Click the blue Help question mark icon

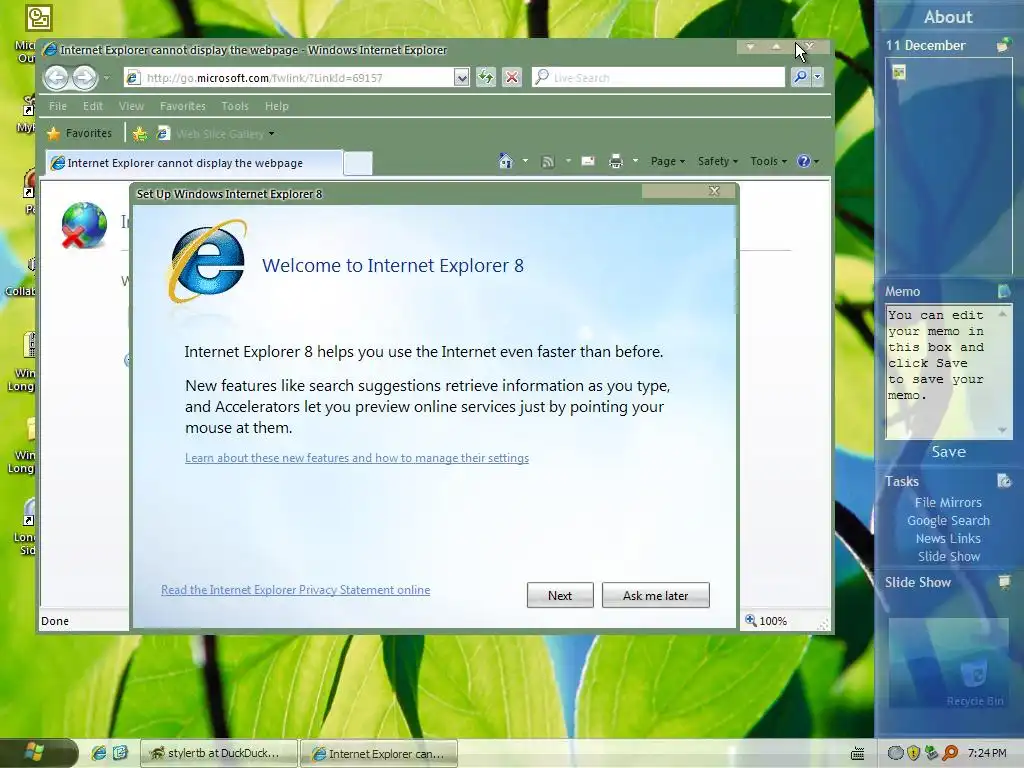(x=804, y=161)
